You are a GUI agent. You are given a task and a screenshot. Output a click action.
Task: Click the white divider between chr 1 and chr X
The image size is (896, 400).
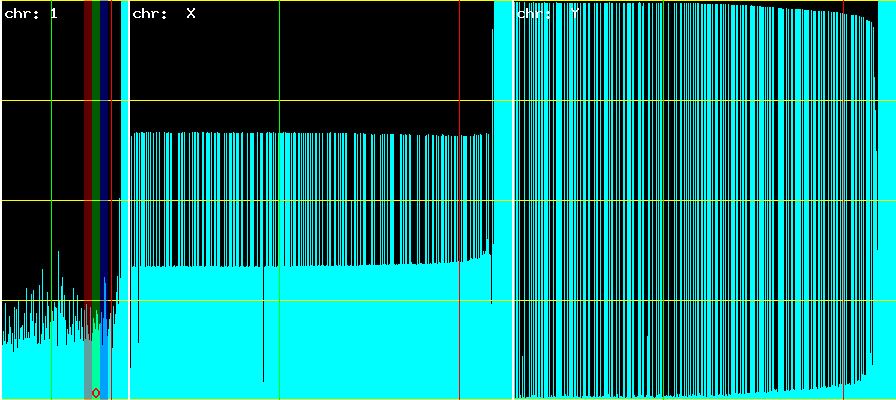[x=130, y=200]
